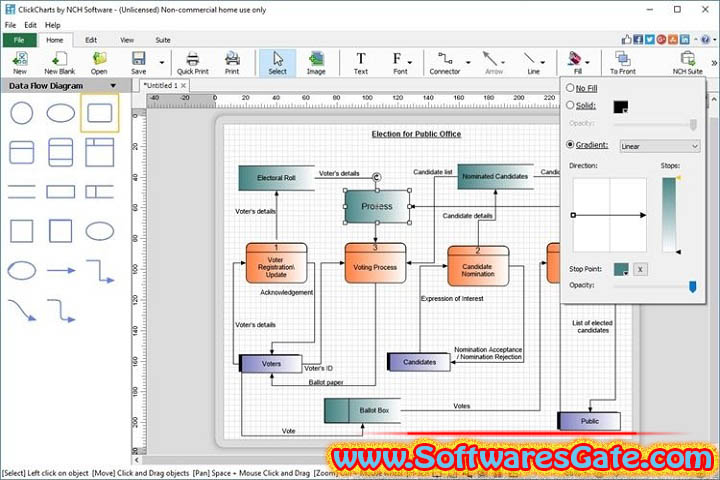Share via the LinkedIn icon
The width and height of the screenshot is (720, 480).
(685, 40)
